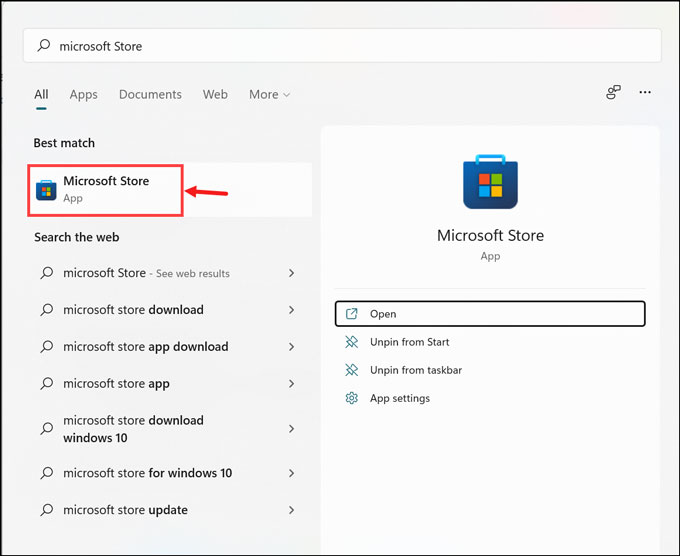Viewport: 680px width, 556px height.
Task: Select 'microsoft store download' web suggestion
Action: [x=170, y=310]
